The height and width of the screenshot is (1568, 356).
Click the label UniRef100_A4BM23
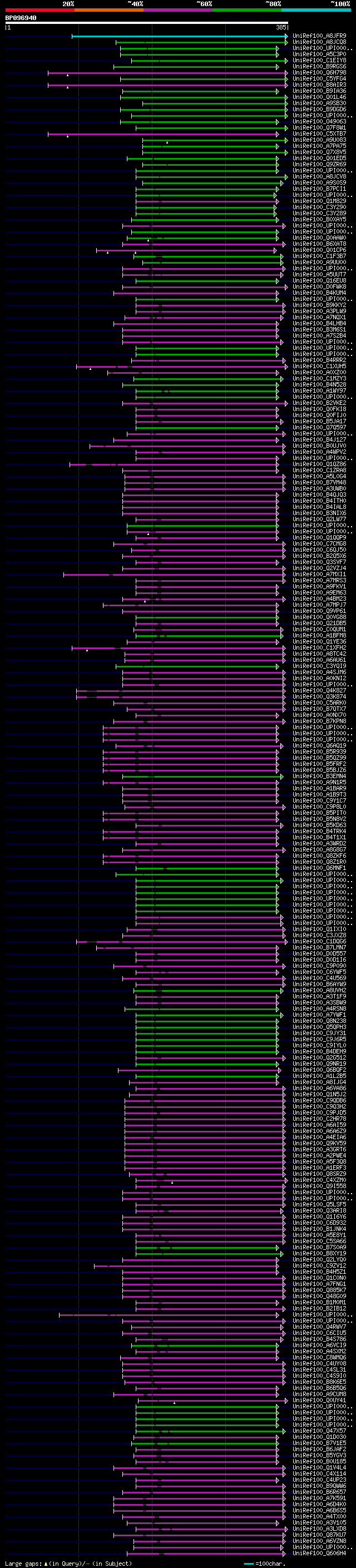(x=319, y=599)
